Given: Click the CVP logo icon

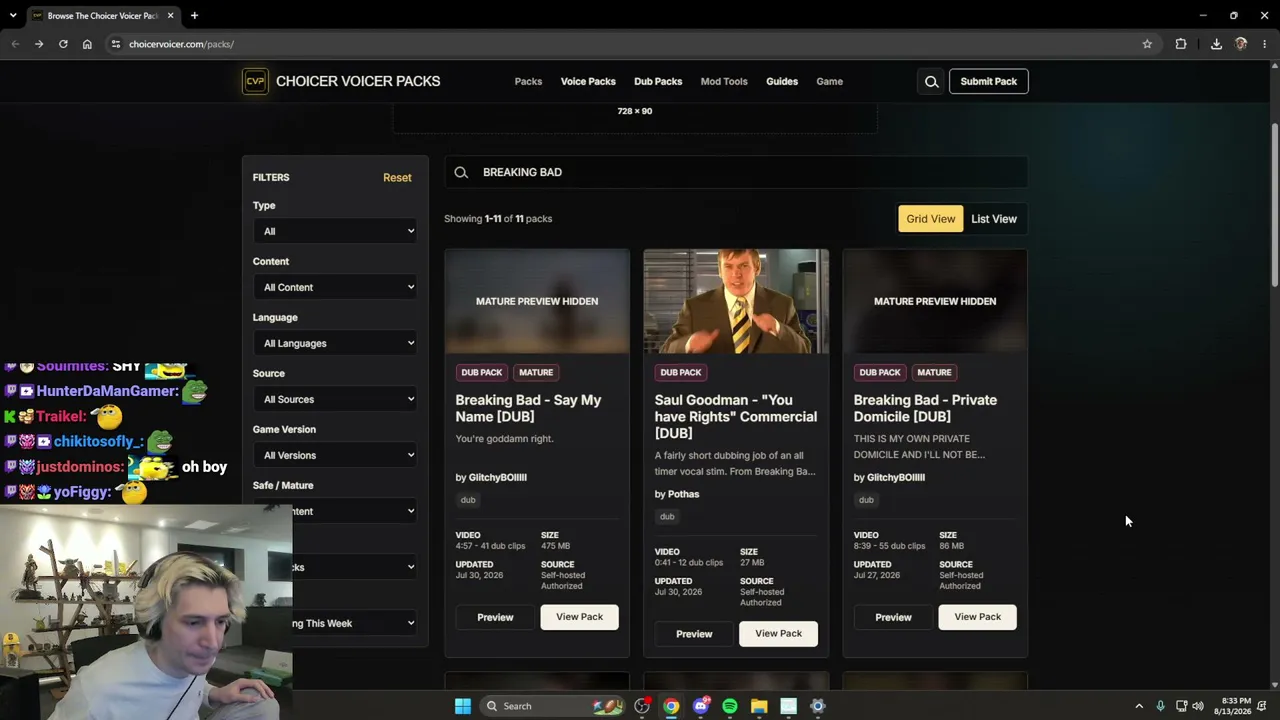Looking at the screenshot, I should (255, 82).
